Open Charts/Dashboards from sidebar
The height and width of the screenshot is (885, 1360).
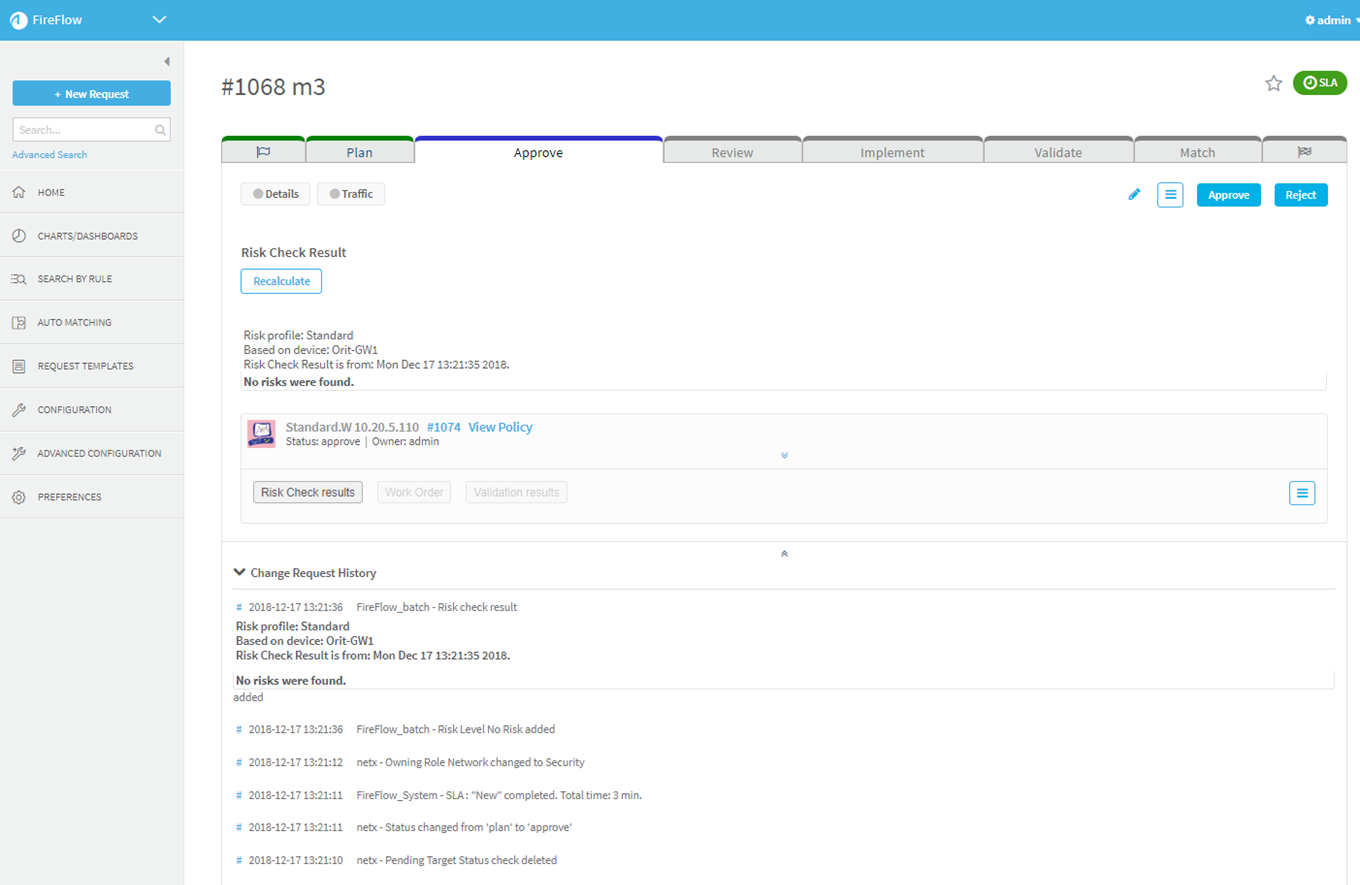pos(88,236)
